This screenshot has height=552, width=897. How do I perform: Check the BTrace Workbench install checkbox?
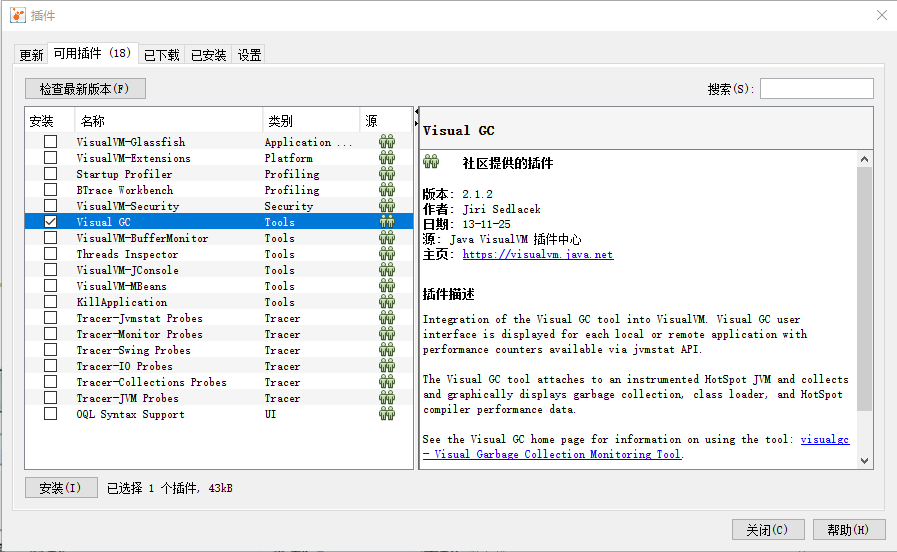point(50,189)
